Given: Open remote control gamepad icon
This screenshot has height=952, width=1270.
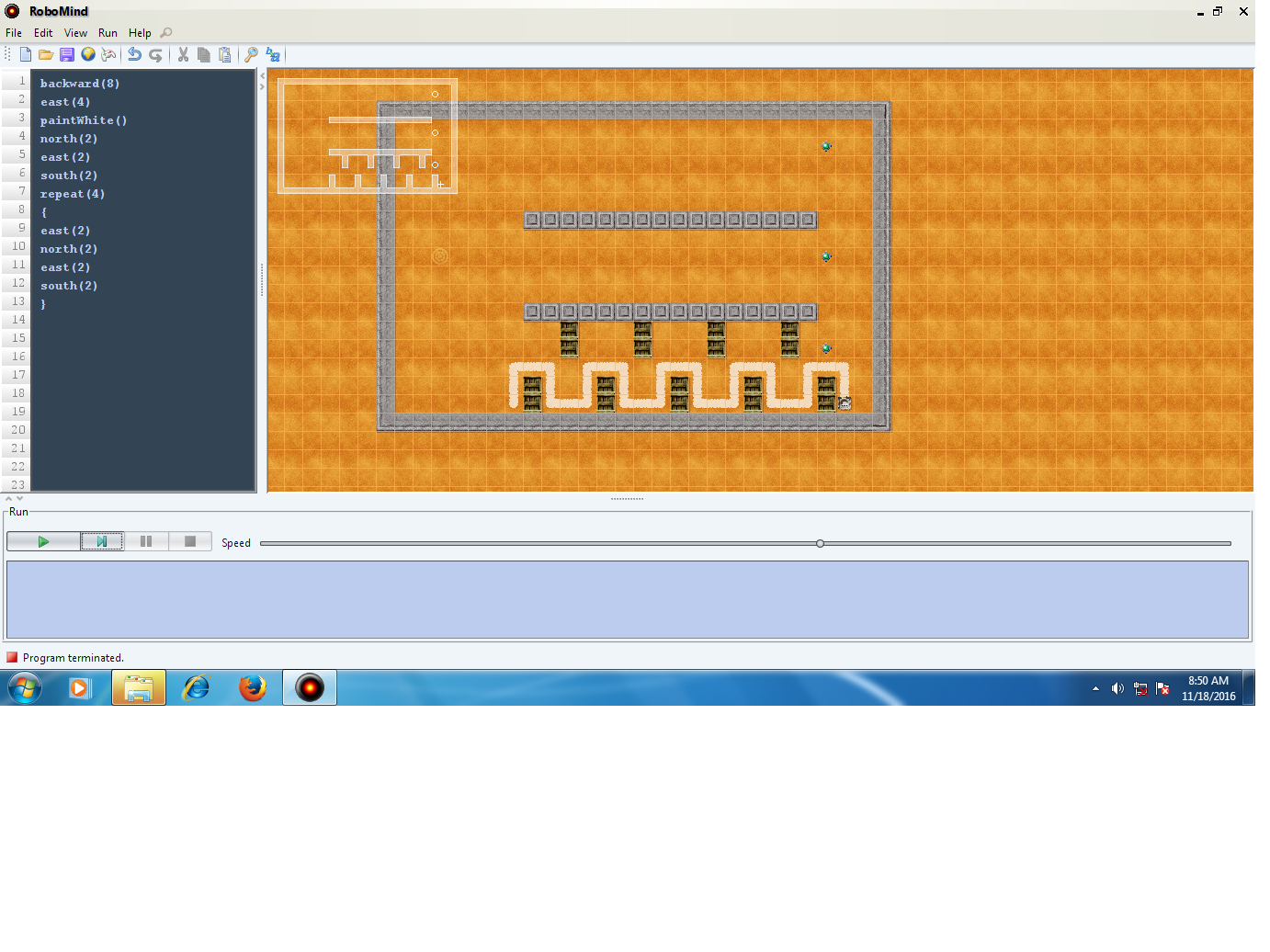Looking at the screenshot, I should click(108, 55).
